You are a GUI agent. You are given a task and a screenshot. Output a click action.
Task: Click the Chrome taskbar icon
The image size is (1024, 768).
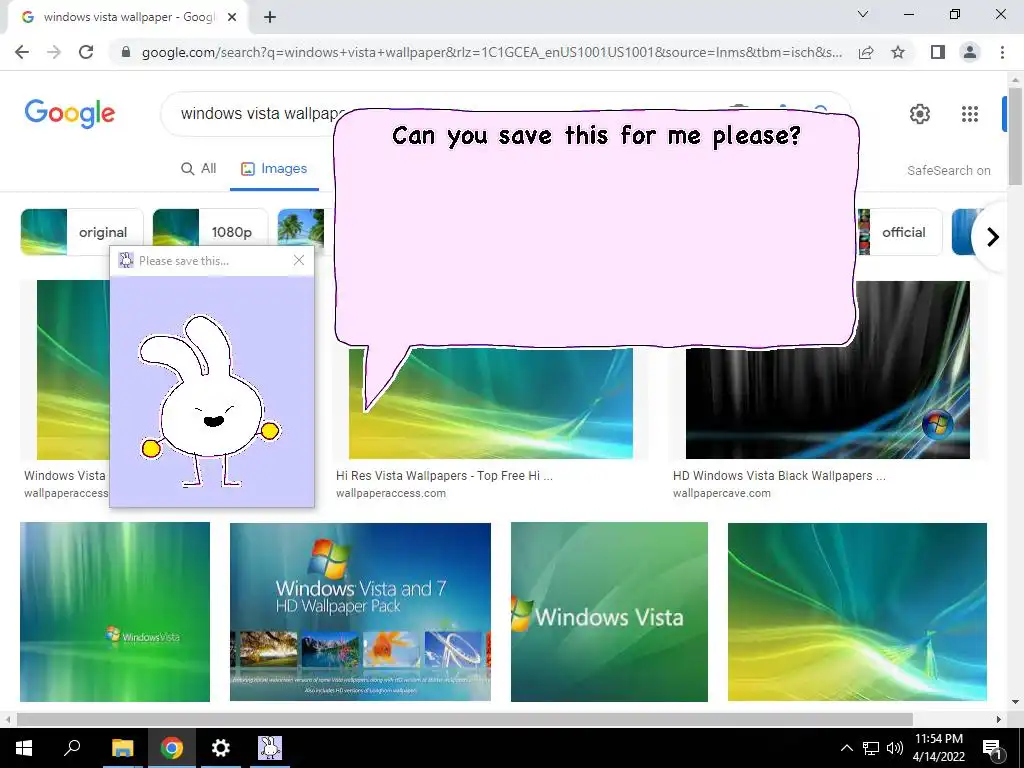pos(172,748)
